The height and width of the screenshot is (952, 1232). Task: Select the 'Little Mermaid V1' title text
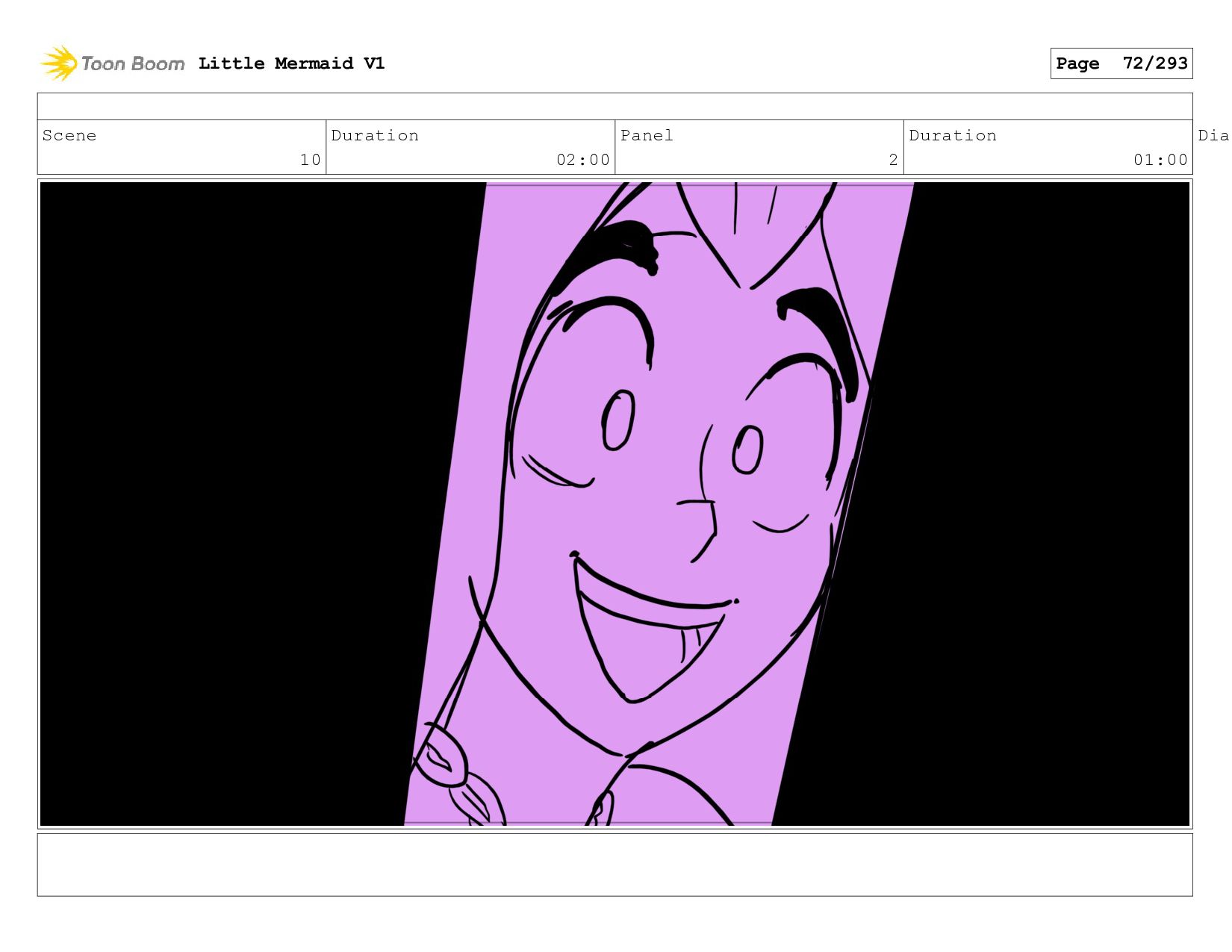(292, 63)
